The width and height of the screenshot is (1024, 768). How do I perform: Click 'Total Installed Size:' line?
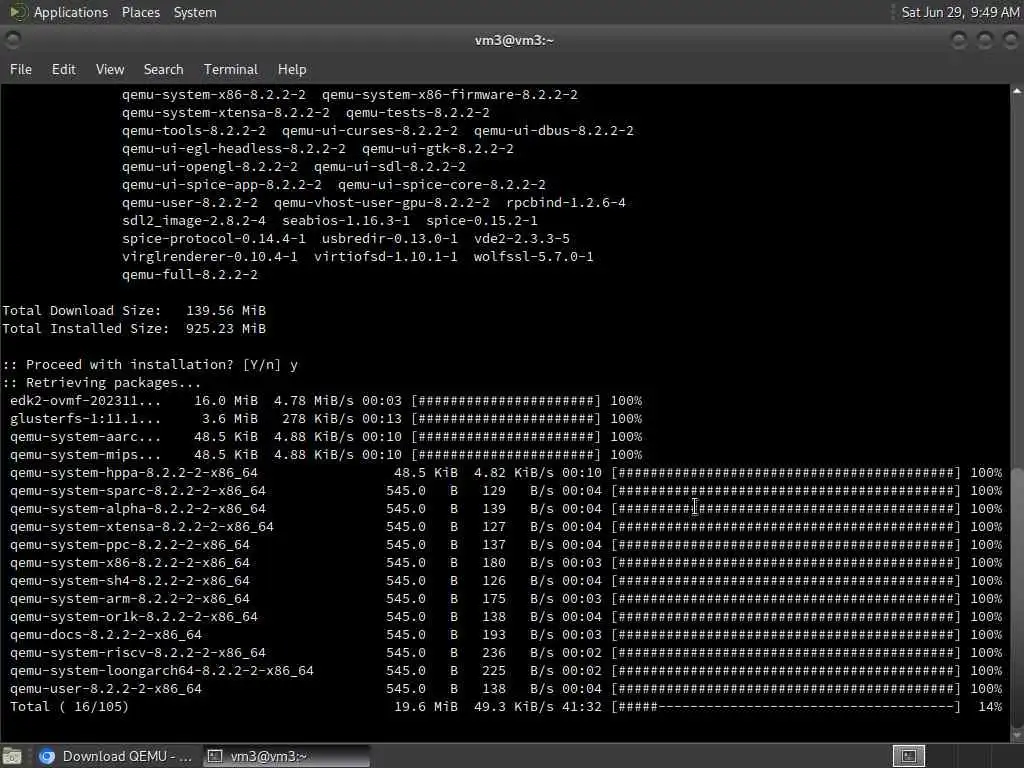tap(134, 328)
